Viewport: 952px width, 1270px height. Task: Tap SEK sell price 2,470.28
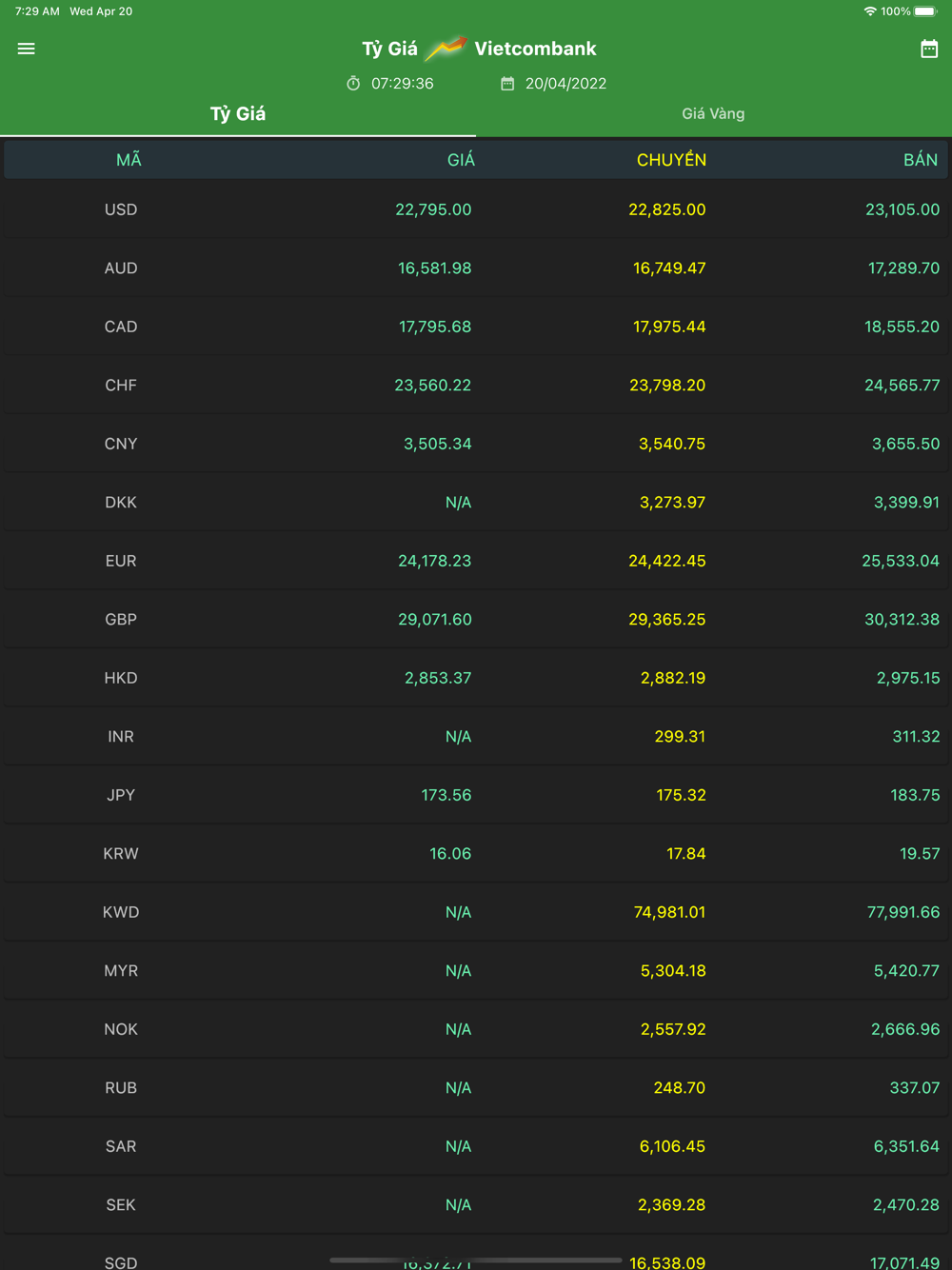click(906, 1205)
